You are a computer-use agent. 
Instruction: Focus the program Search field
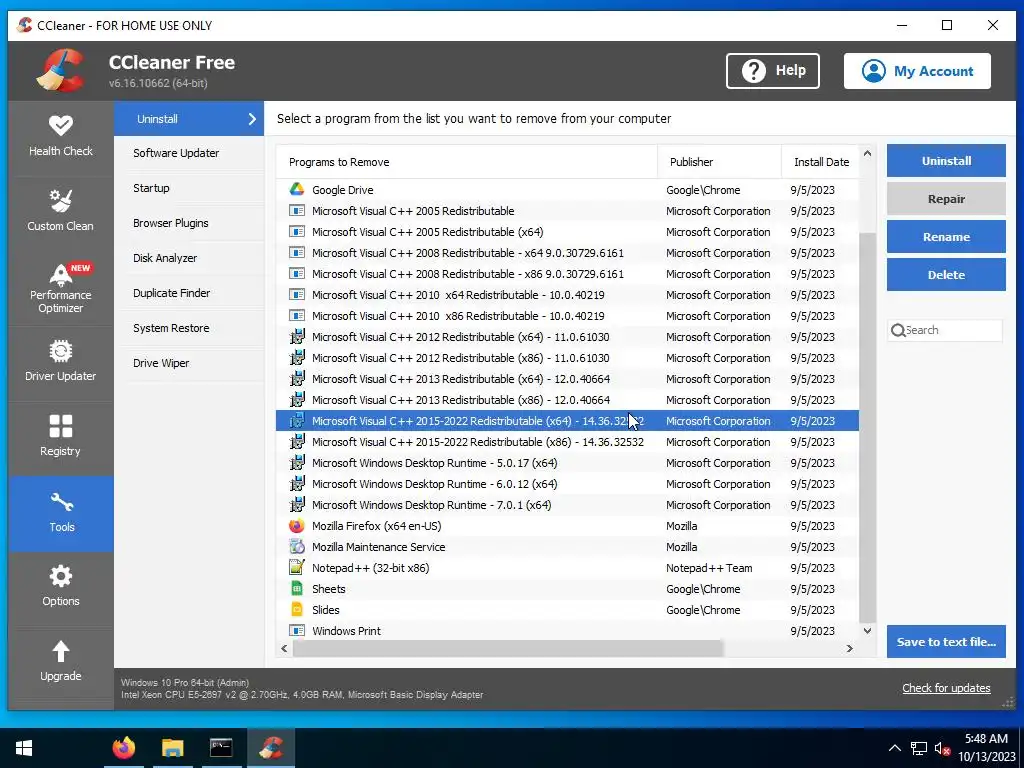click(x=944, y=330)
